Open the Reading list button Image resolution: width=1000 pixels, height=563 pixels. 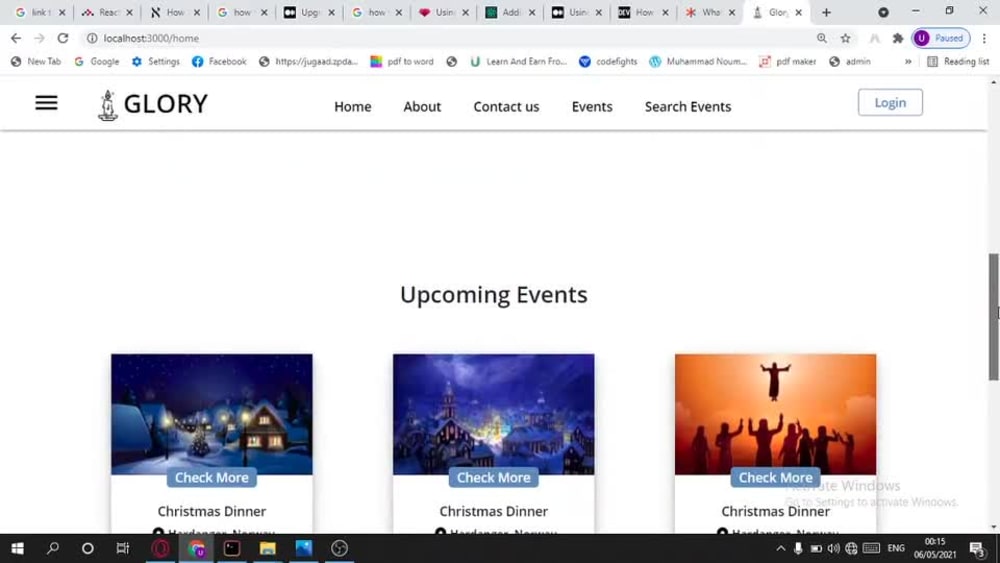pos(958,62)
